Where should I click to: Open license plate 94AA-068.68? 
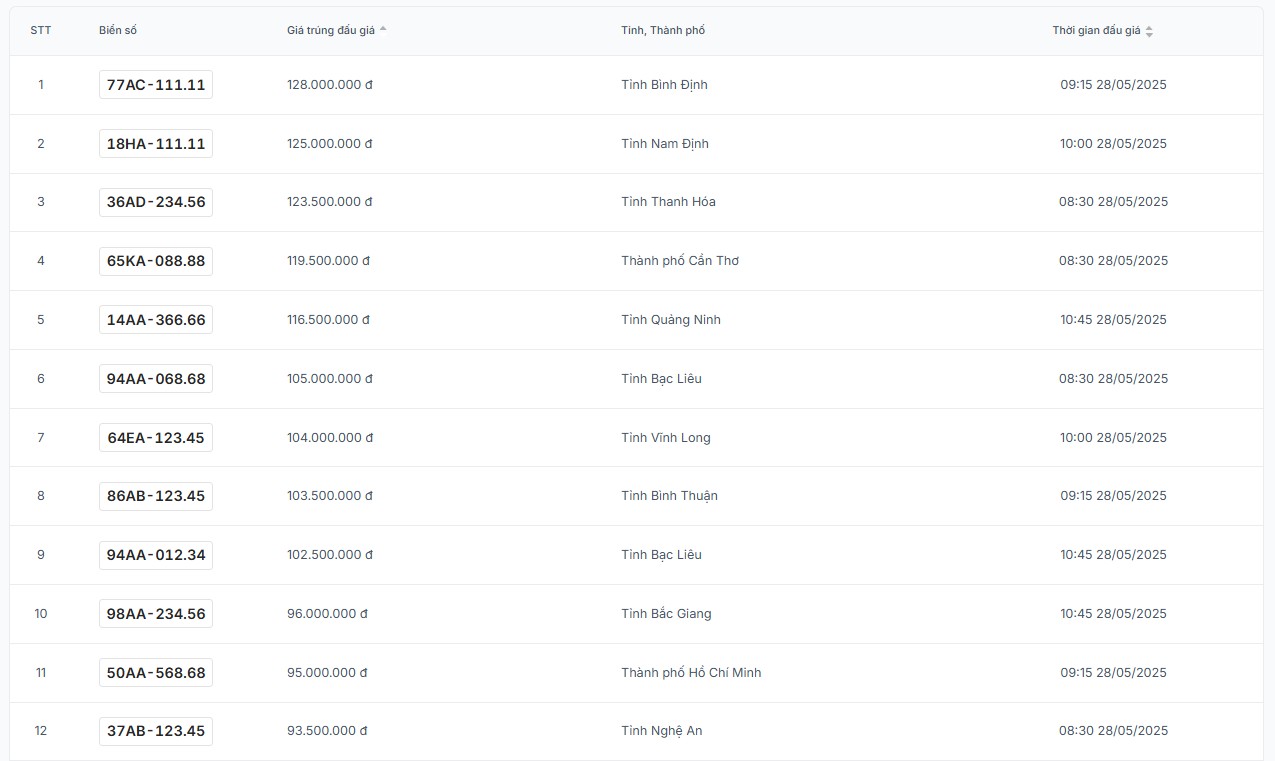pyautogui.click(x=156, y=379)
